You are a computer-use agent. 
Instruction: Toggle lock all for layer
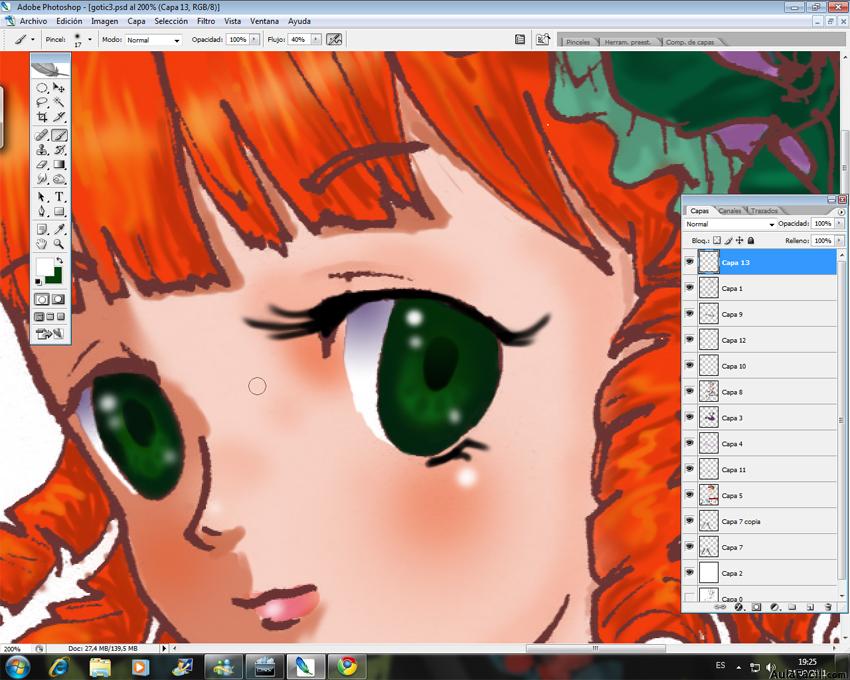pos(751,240)
